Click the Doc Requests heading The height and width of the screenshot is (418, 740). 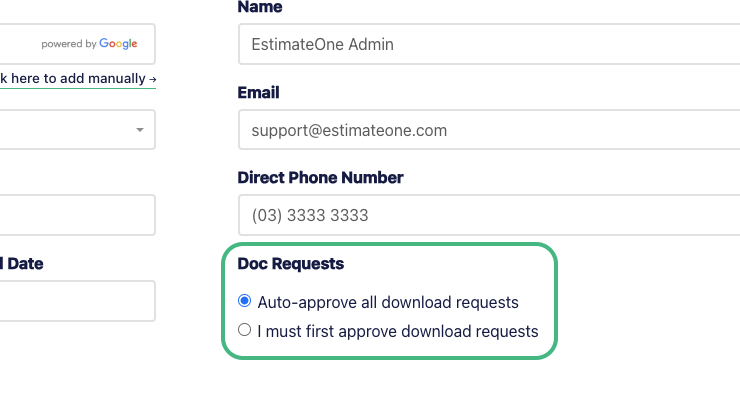[291, 264]
